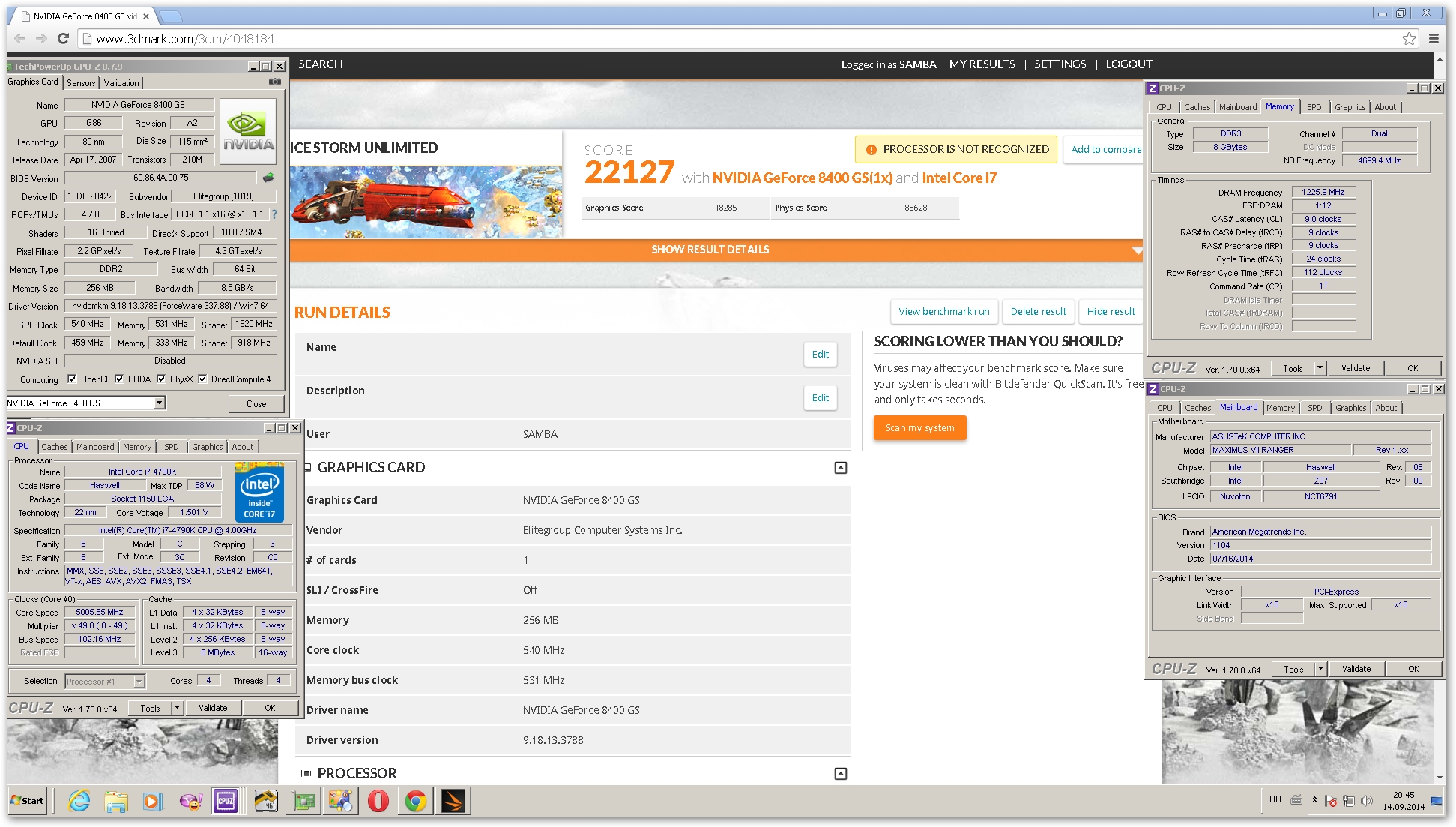
Task: Click the Opera taskbar icon
Action: 378,802
